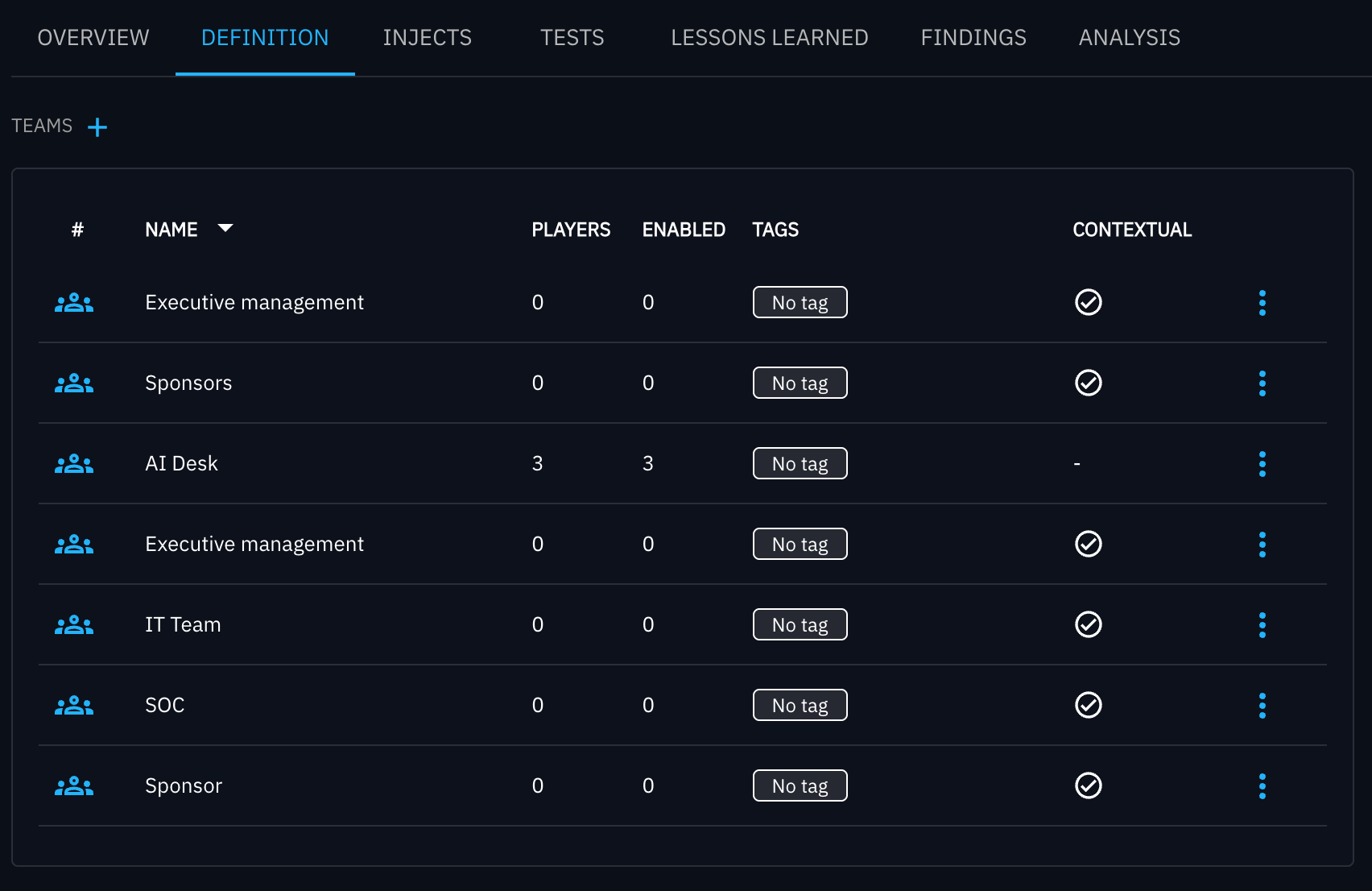Open the LESSONS LEARNED tab

[x=769, y=38]
